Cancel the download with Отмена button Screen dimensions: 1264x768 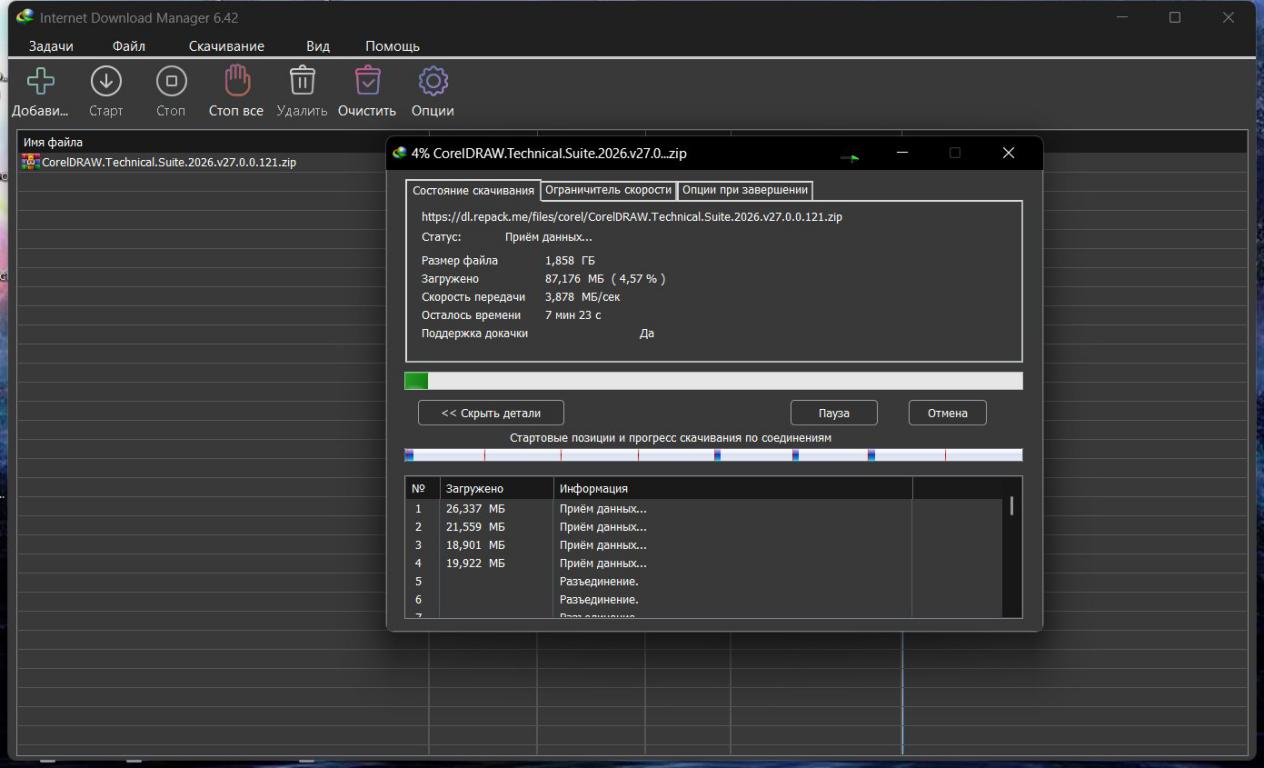(x=946, y=413)
